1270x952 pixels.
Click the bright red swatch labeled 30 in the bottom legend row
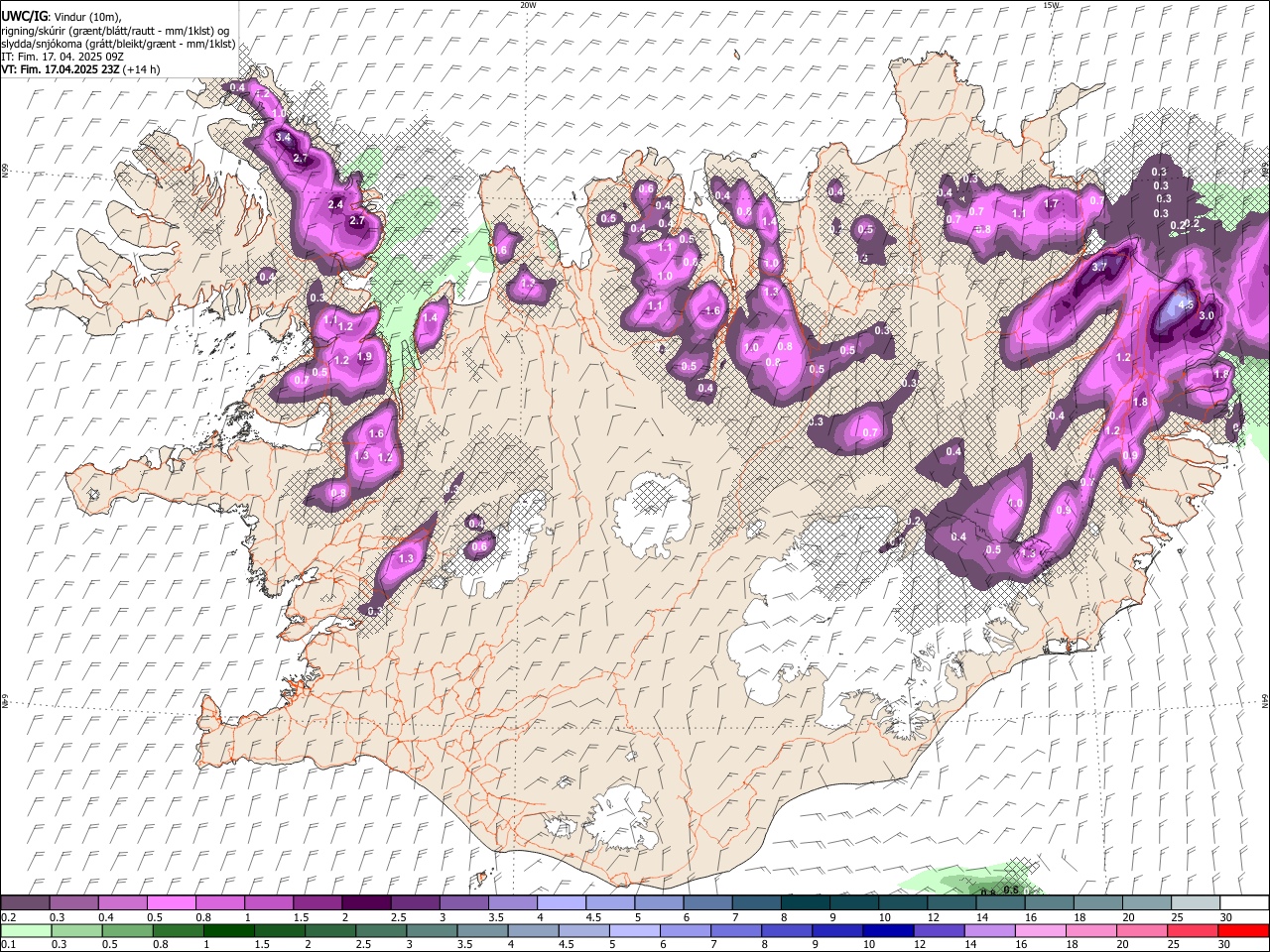(1242, 931)
